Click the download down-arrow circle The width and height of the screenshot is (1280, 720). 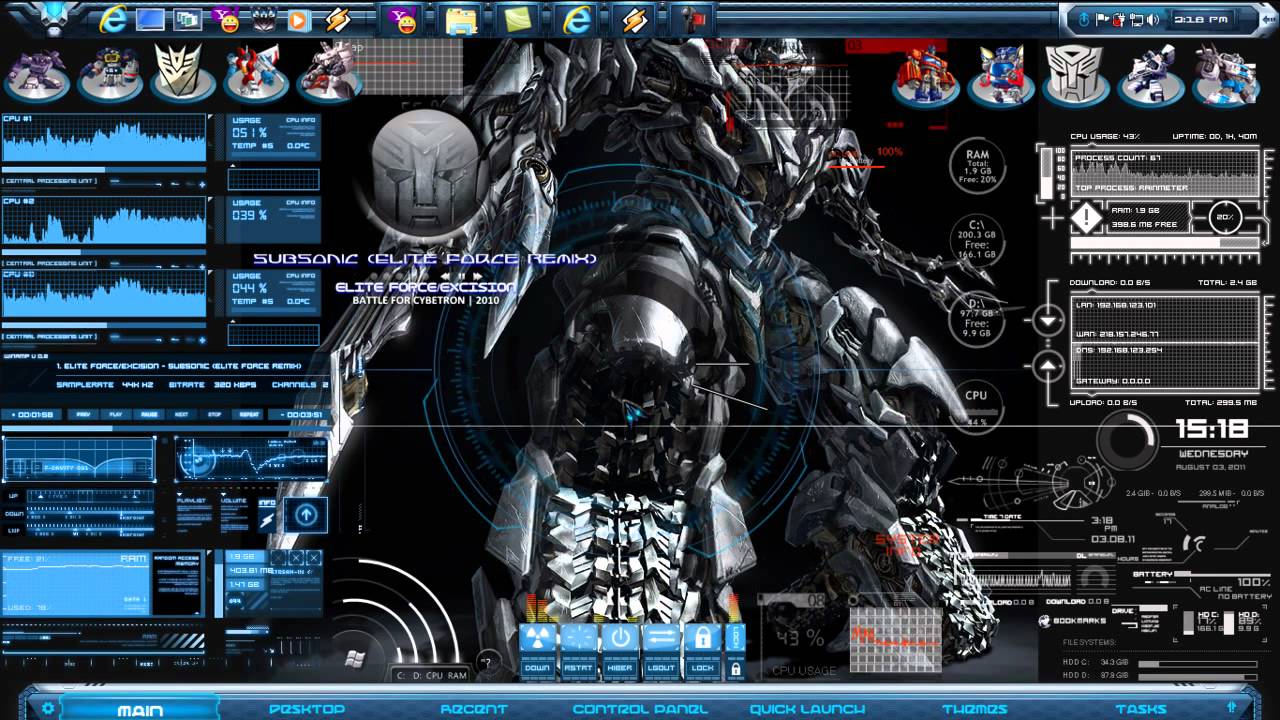tap(1048, 322)
